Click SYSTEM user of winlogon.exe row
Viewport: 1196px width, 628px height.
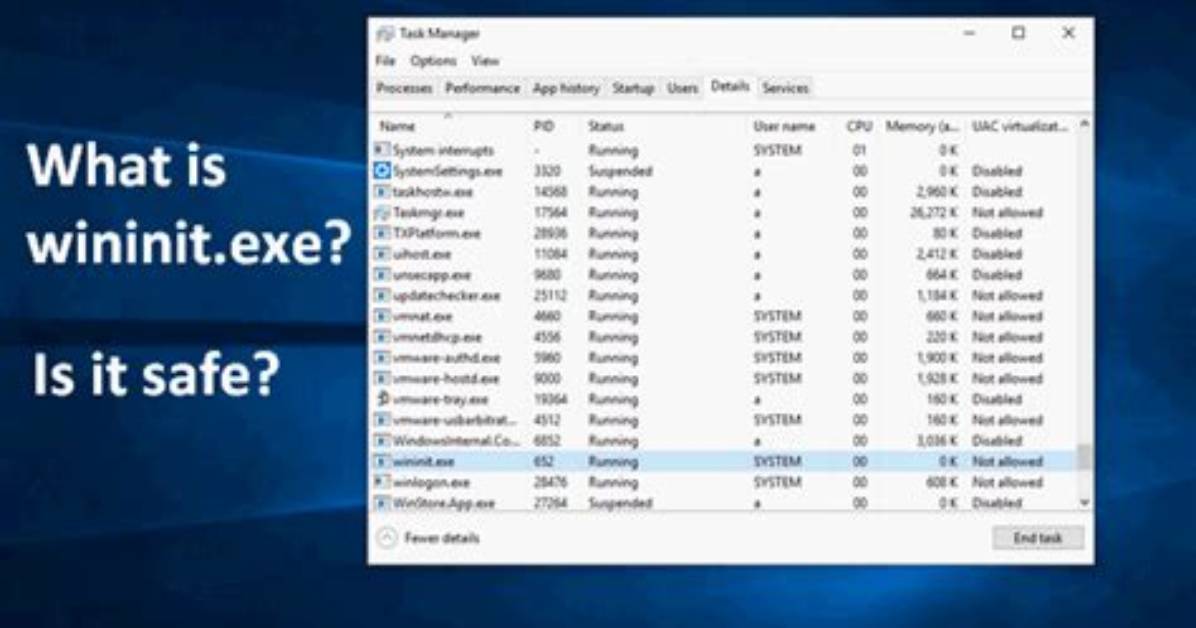click(x=777, y=482)
